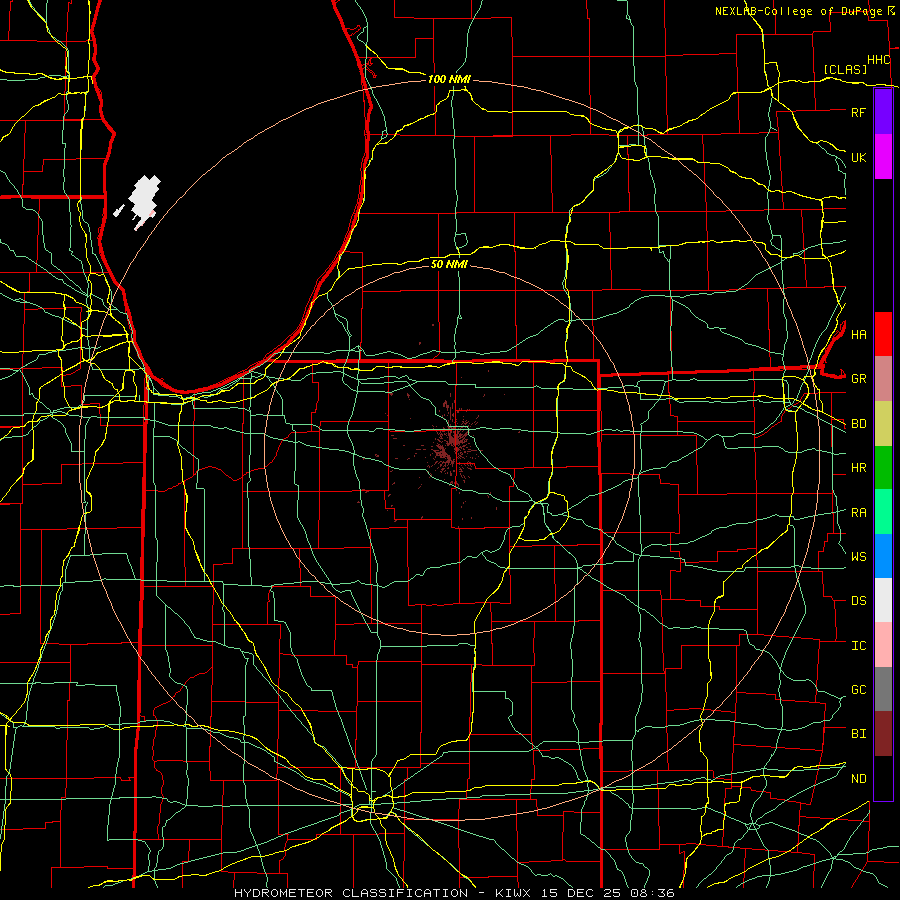The height and width of the screenshot is (900, 900).
Task: Click the 100 NMI range ring label
Action: 449,79
